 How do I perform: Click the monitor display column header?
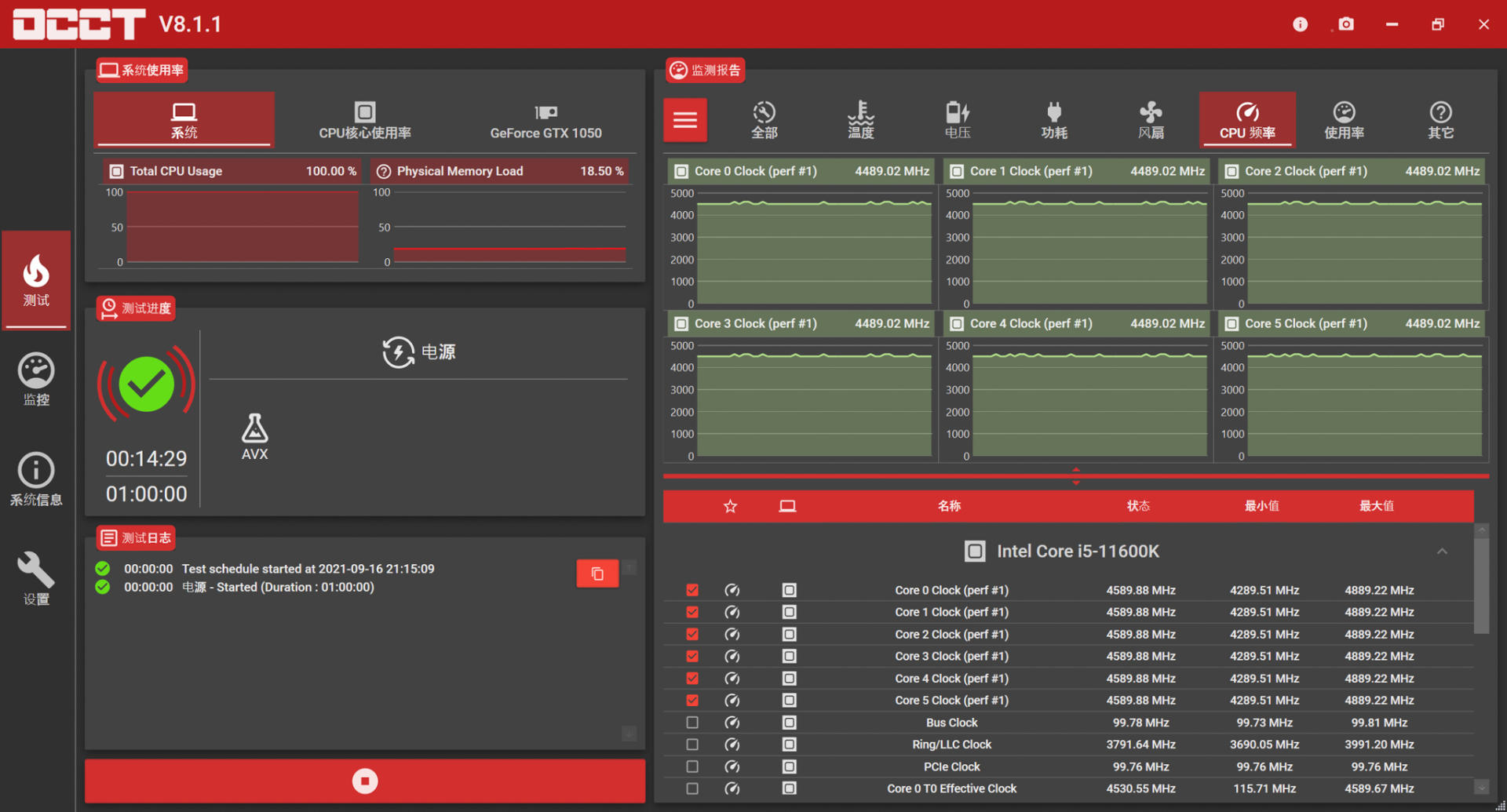click(787, 506)
